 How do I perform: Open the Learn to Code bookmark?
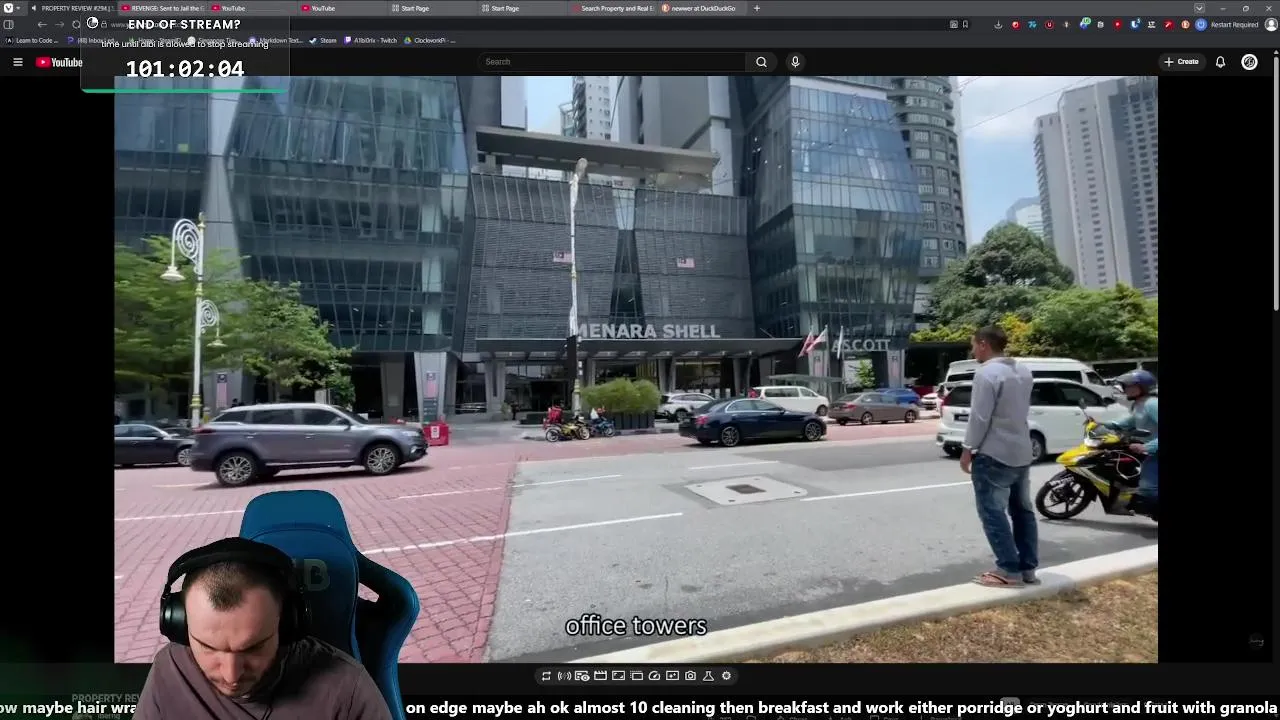32,40
